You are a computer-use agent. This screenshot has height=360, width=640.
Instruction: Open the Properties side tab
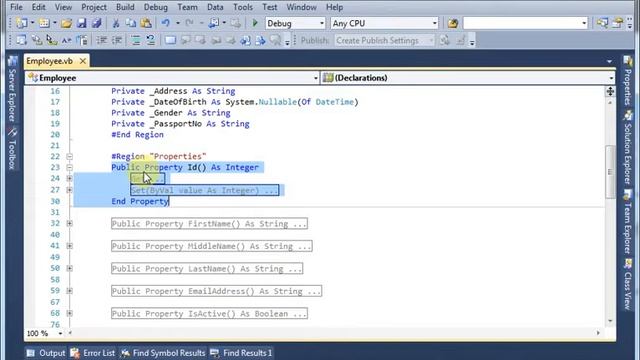[x=628, y=81]
